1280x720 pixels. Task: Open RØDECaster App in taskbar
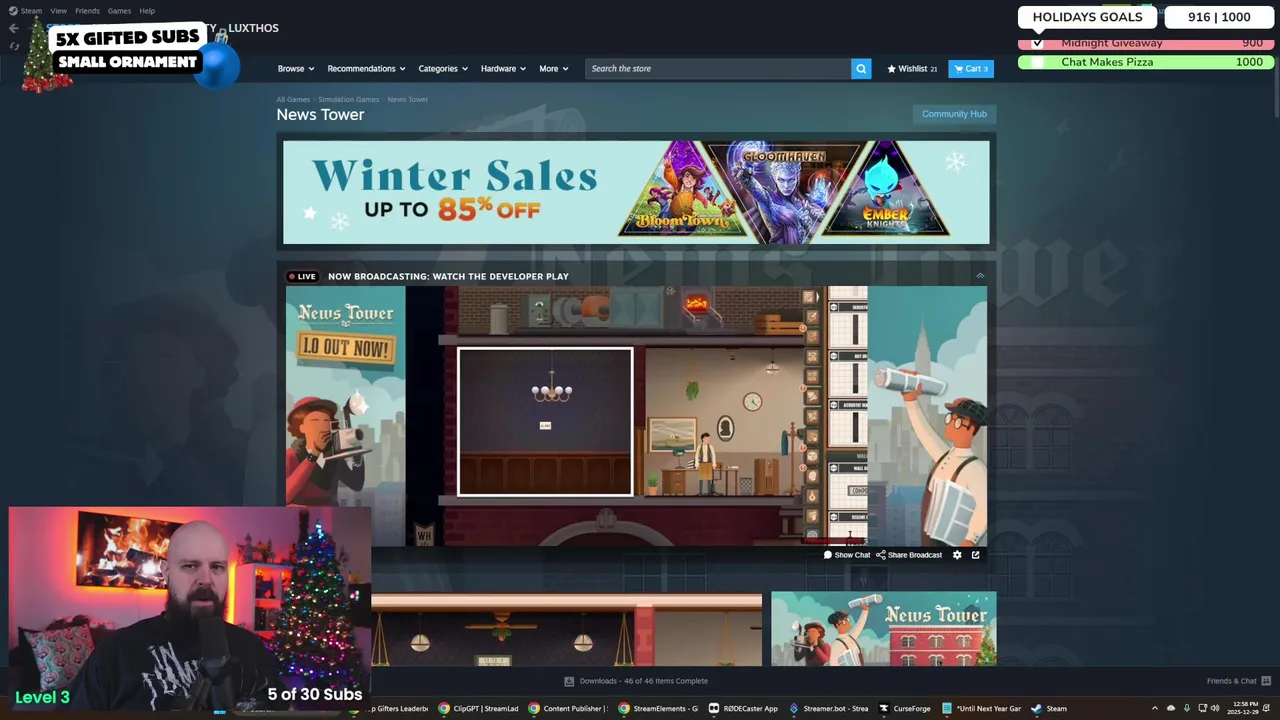[743, 709]
